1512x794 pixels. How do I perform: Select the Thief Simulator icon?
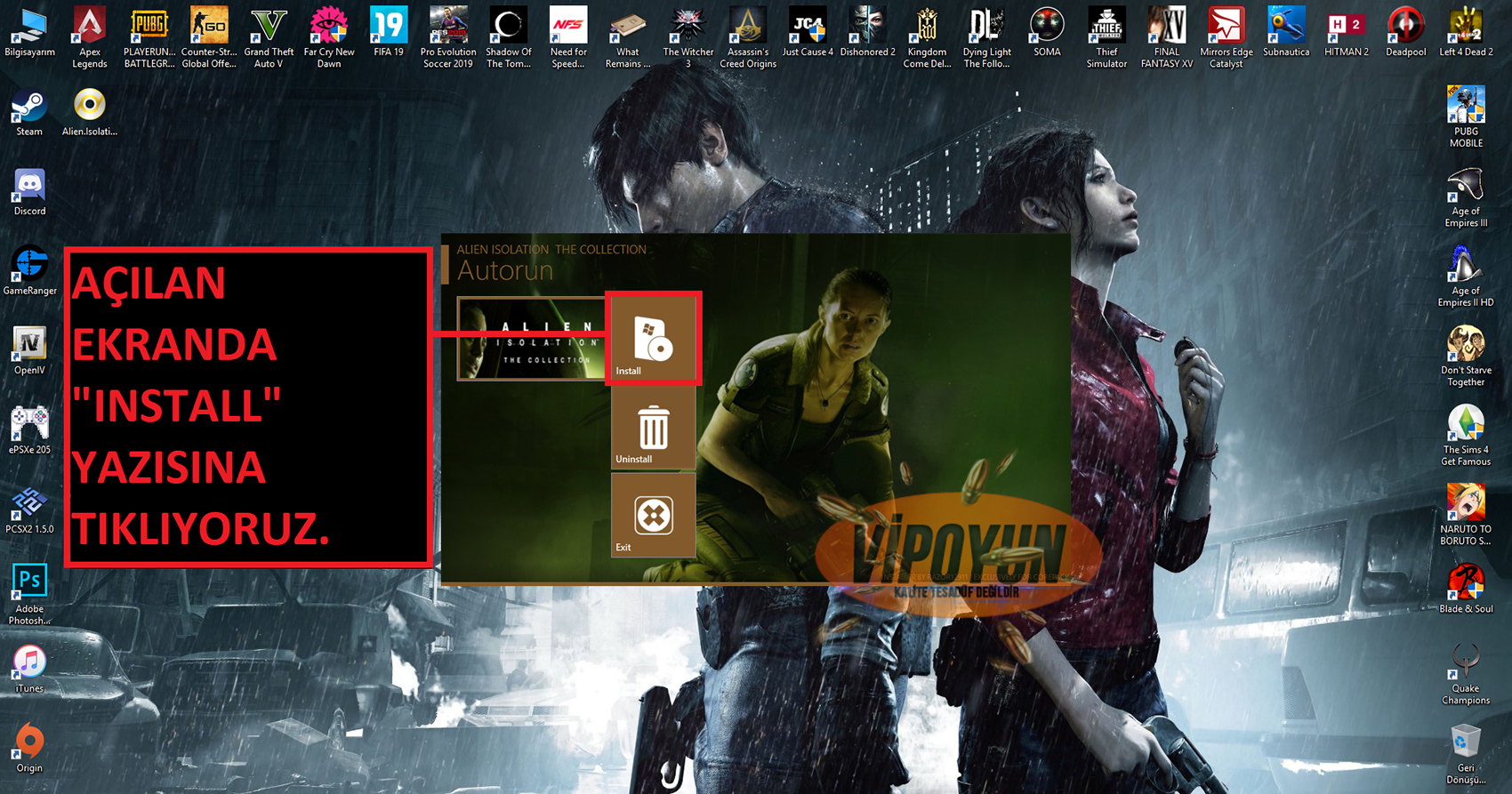[x=1106, y=37]
